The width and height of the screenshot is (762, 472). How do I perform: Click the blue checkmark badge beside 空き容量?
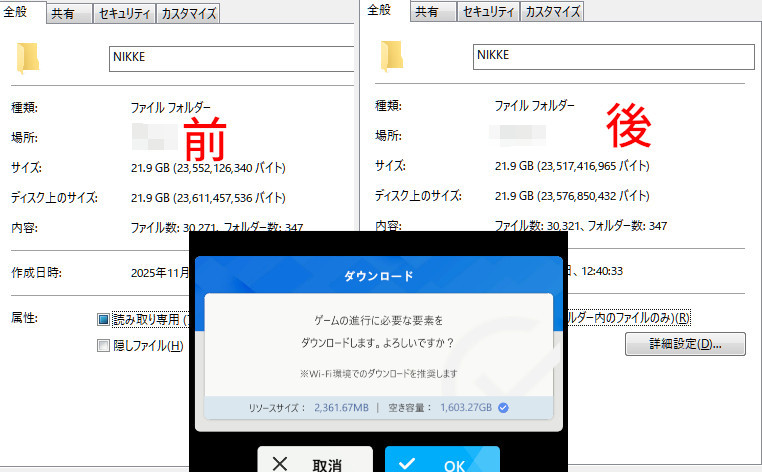tap(504, 407)
